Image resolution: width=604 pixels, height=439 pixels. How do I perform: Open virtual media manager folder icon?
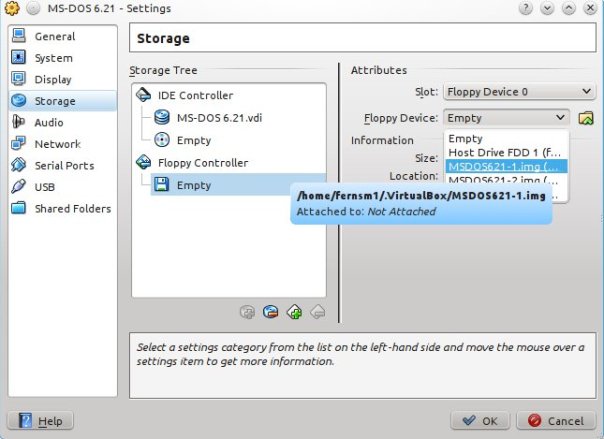[x=586, y=118]
